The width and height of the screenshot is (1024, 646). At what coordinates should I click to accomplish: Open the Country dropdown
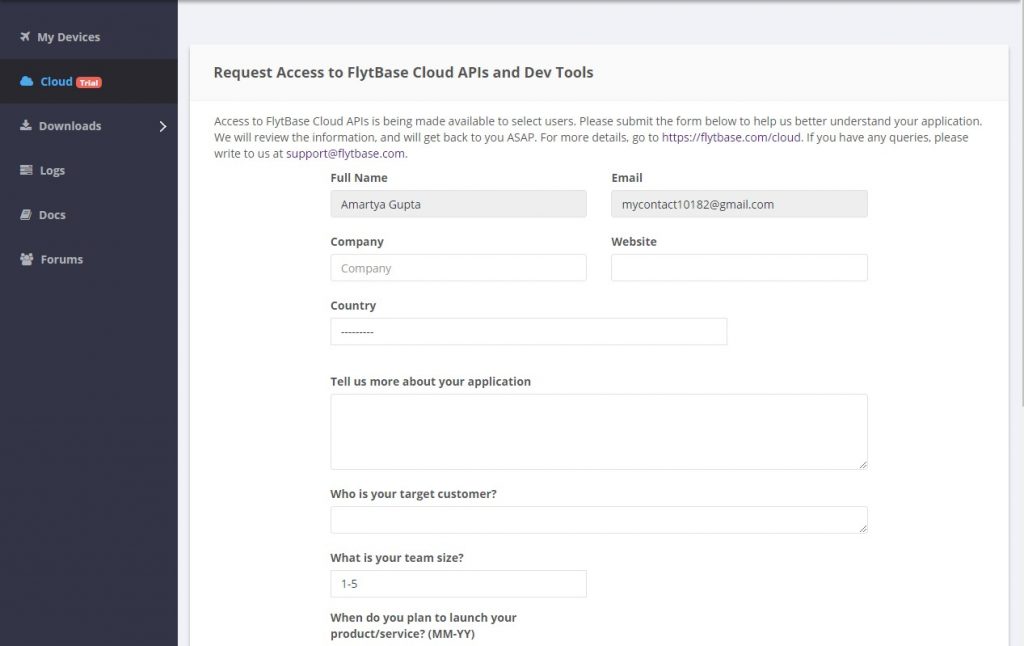(x=528, y=332)
